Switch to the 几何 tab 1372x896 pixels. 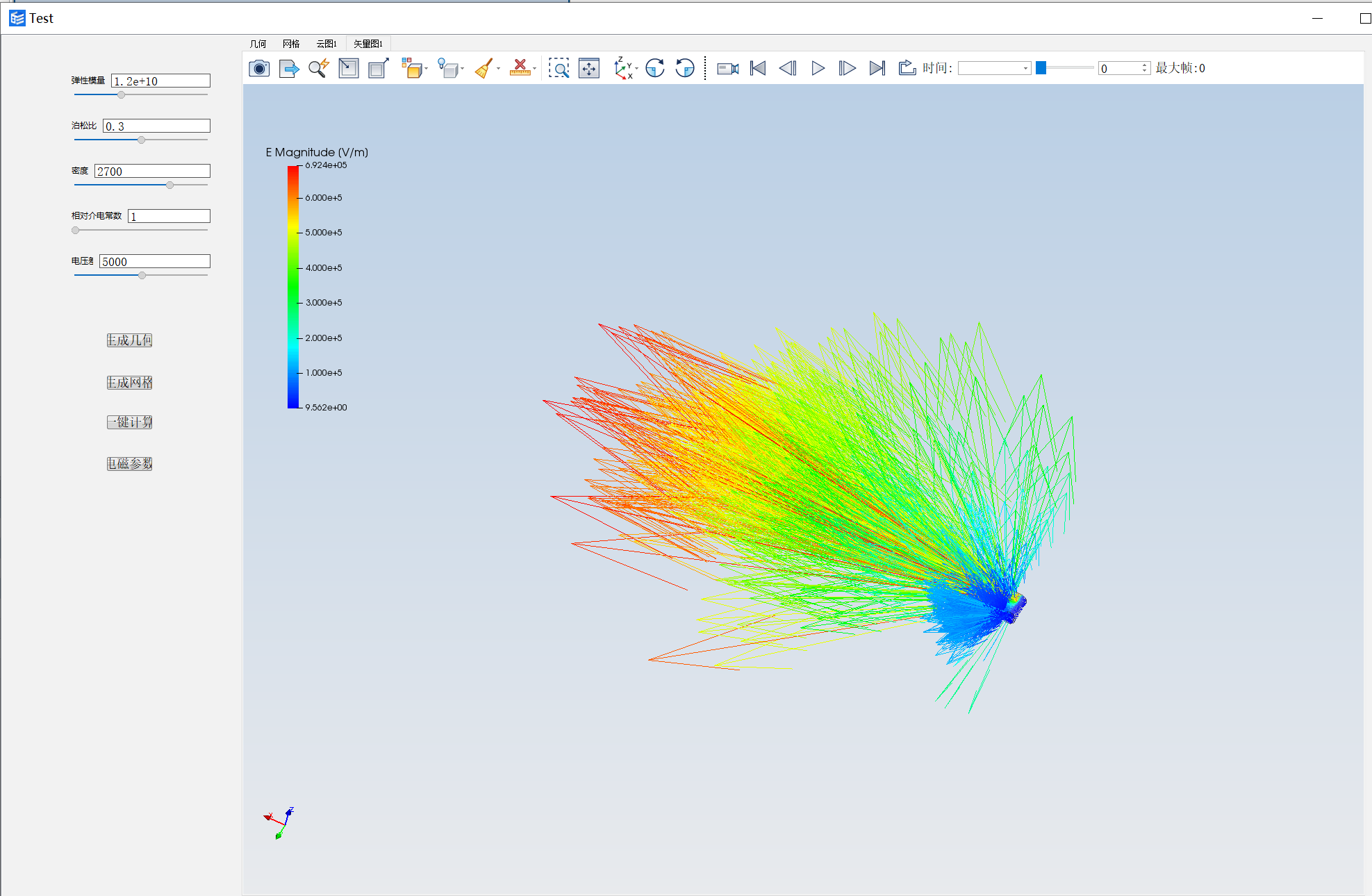[258, 44]
